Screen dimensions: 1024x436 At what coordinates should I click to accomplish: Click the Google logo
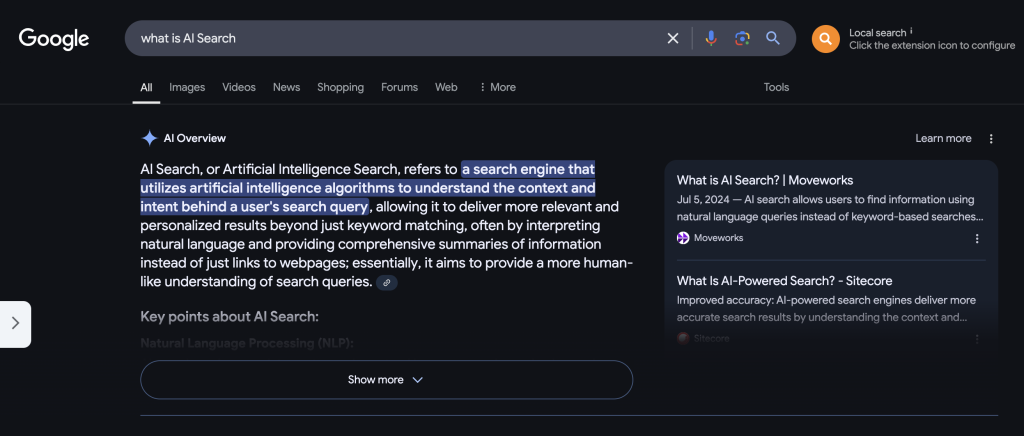[54, 39]
